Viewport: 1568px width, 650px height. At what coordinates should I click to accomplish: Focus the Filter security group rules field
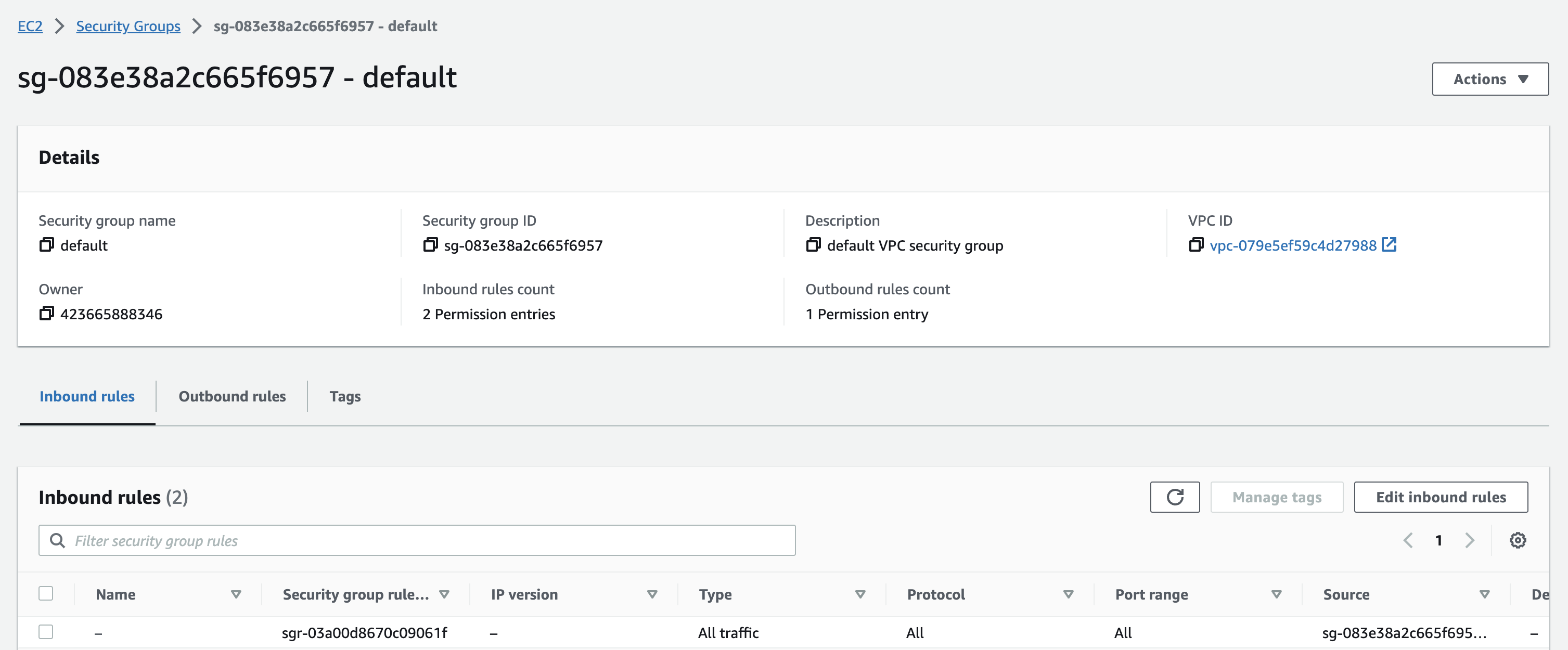[426, 540]
